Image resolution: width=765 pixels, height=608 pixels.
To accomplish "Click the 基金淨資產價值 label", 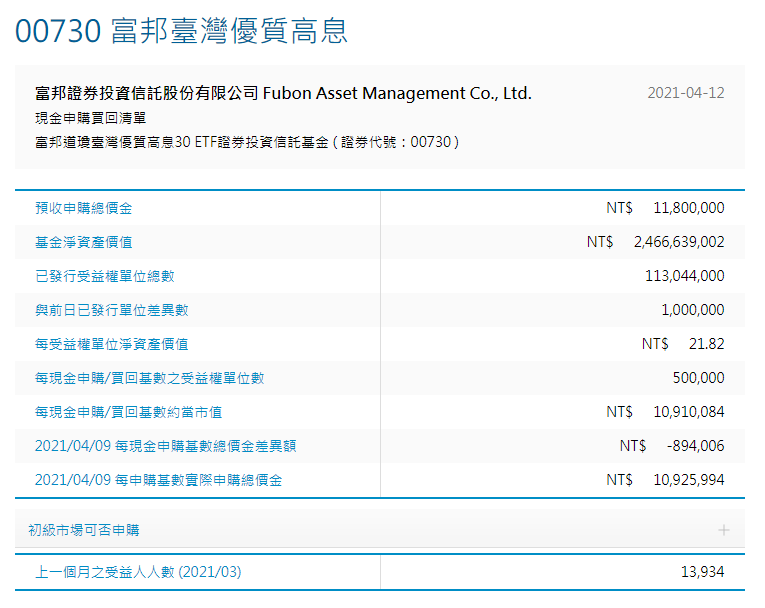I will point(83,242).
